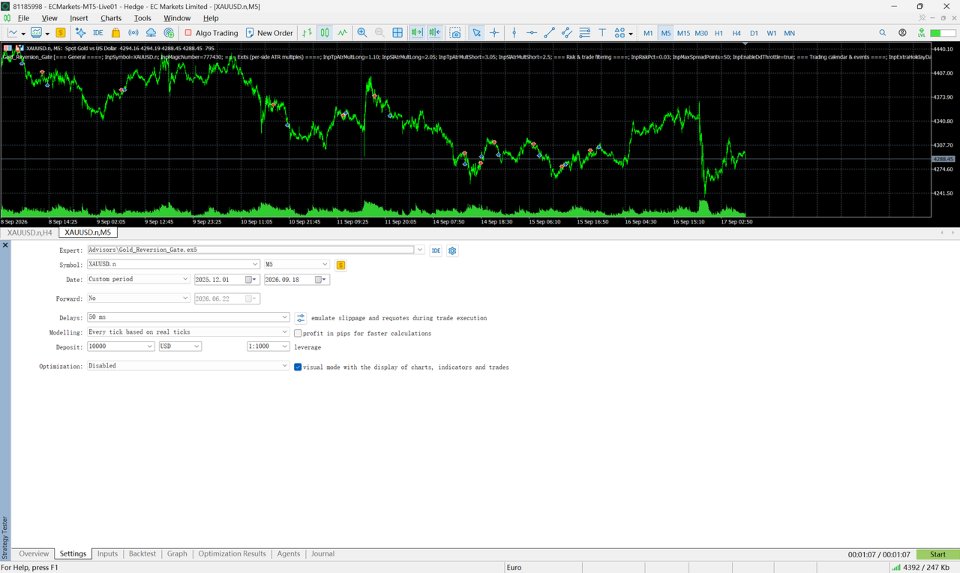Open the yellow dollar symbol specification icon

[x=341, y=265]
